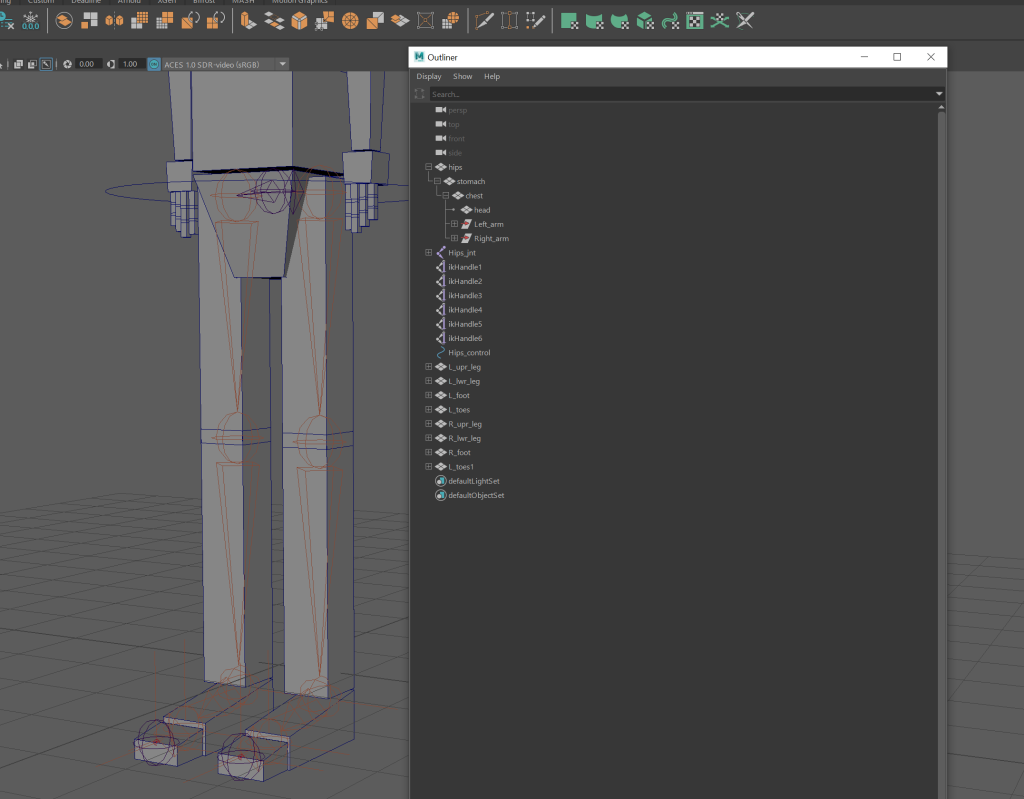This screenshot has width=1024, height=799.
Task: Select the Quad Draw pencil icon
Action: click(x=535, y=21)
